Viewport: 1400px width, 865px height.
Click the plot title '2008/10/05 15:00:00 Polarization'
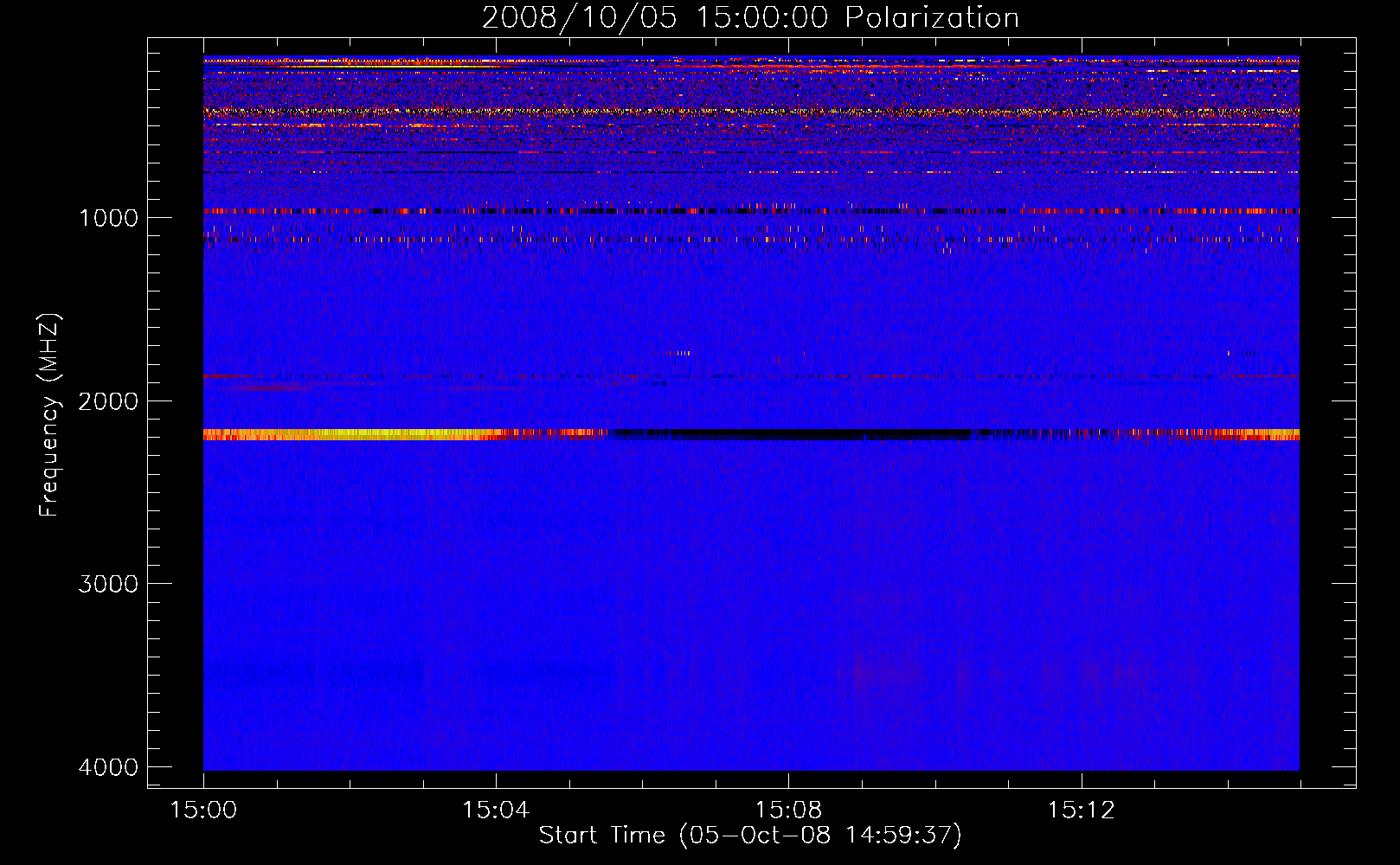750,17
